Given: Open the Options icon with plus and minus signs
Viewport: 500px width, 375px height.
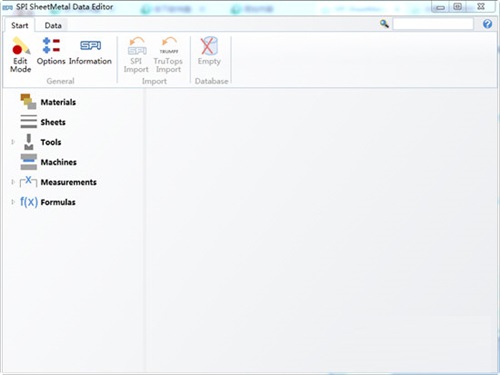Looking at the screenshot, I should pyautogui.click(x=51, y=46).
